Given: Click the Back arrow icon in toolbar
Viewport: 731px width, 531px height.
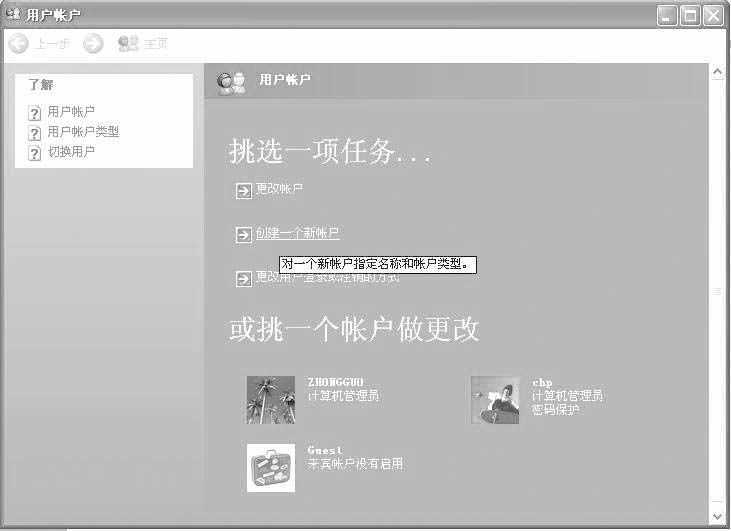Looking at the screenshot, I should 18,44.
